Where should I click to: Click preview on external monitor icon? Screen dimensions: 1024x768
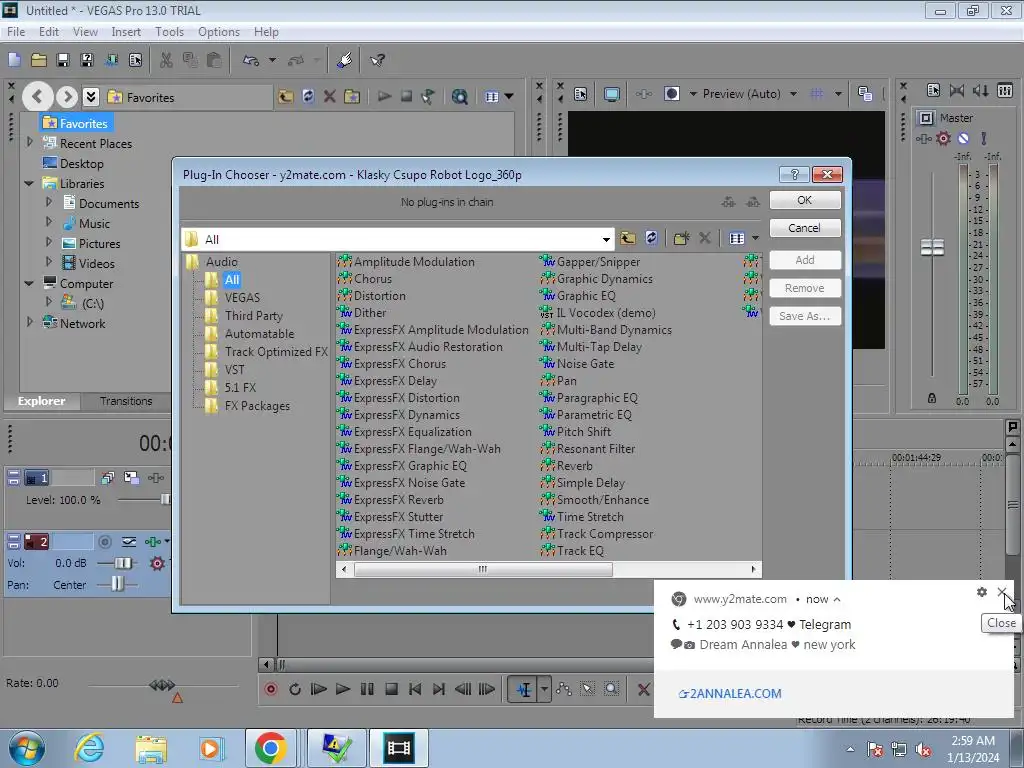coord(612,94)
